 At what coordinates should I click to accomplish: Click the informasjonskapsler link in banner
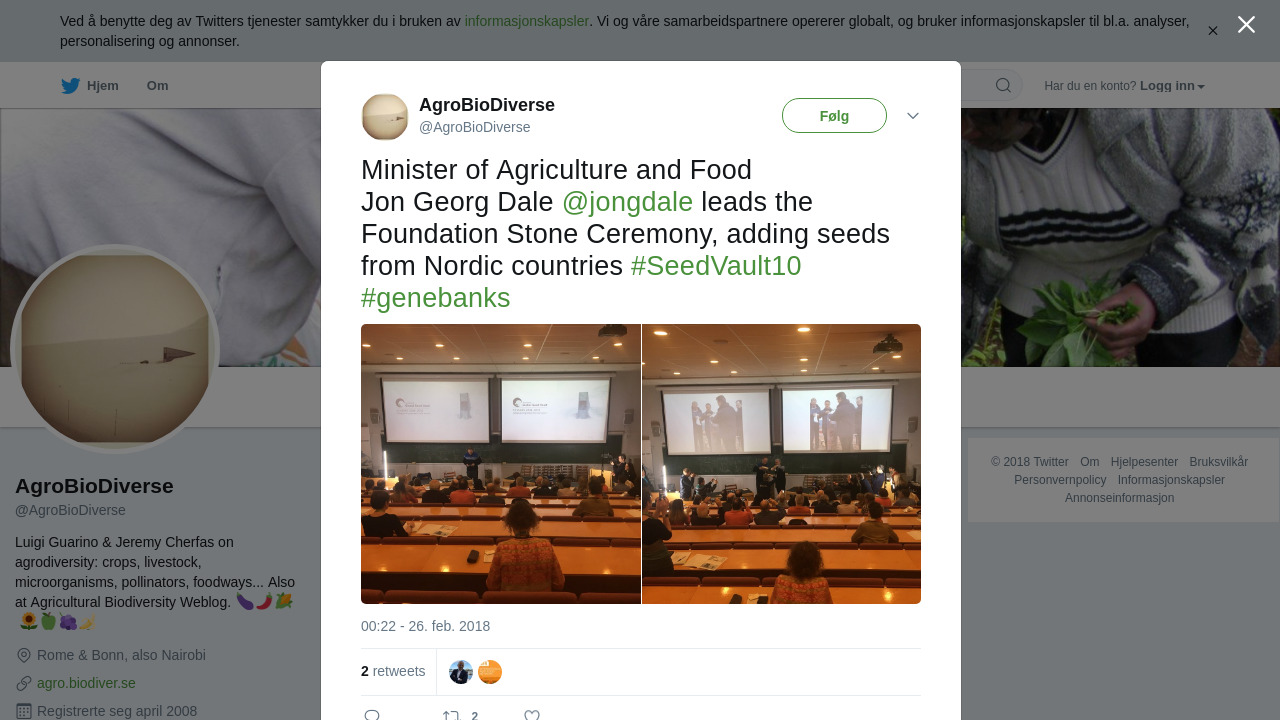[x=526, y=21]
